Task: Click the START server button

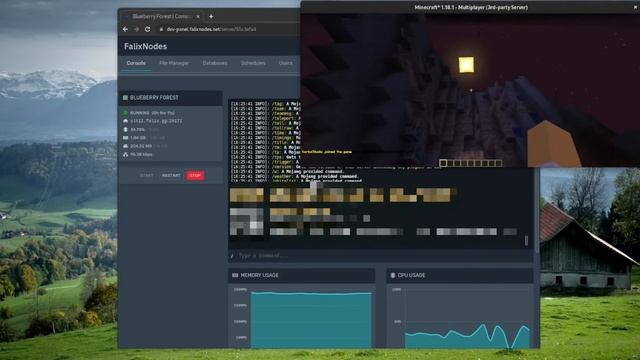Action: coord(147,176)
